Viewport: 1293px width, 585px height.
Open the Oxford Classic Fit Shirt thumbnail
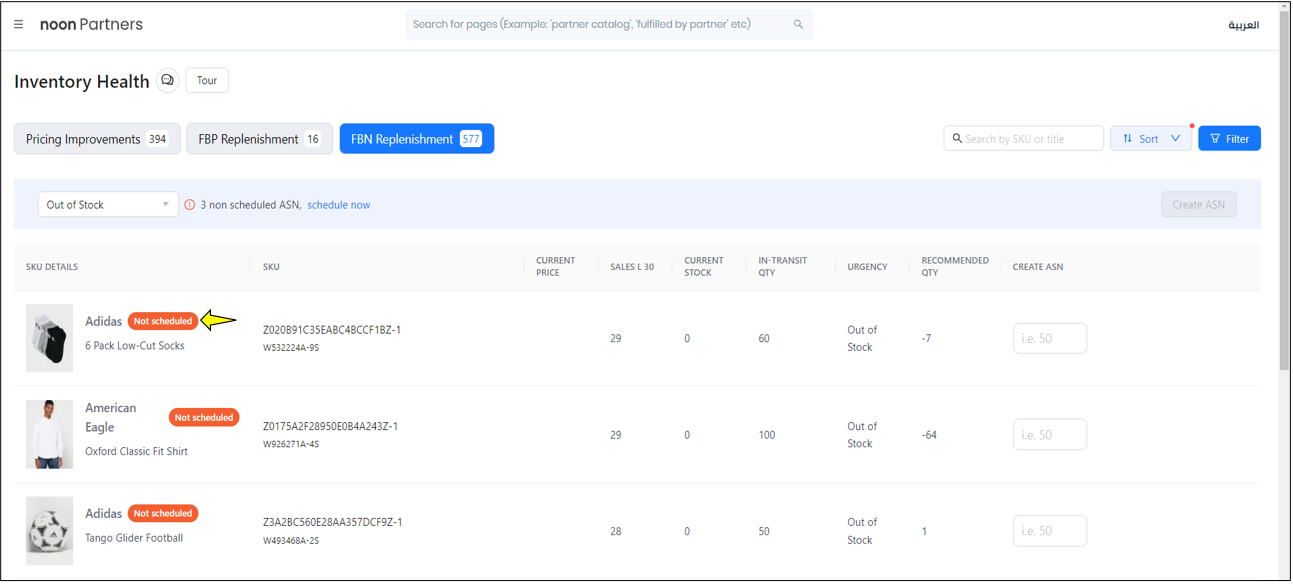[x=49, y=435]
